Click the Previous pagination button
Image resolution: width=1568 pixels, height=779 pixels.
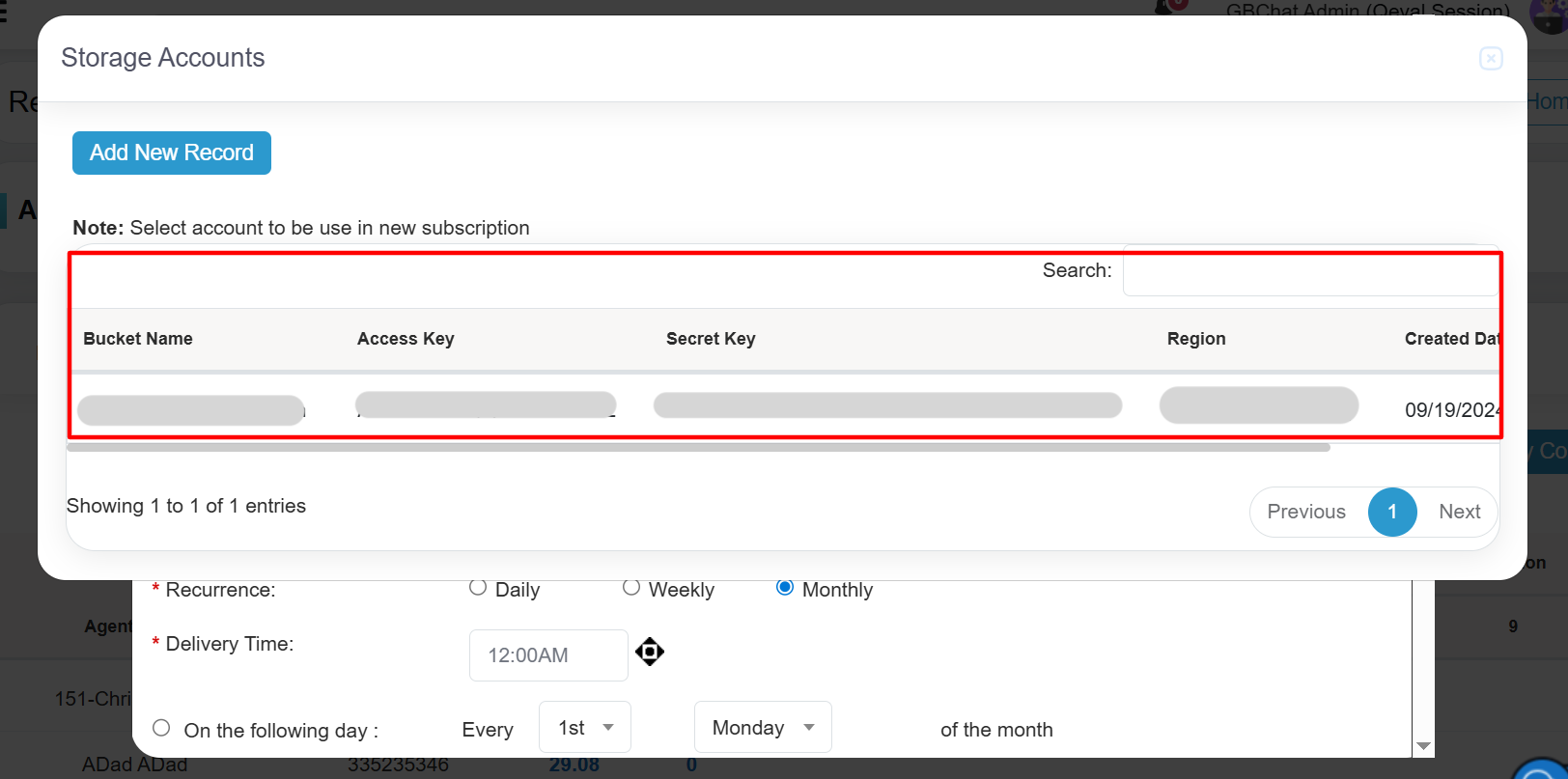tap(1305, 512)
